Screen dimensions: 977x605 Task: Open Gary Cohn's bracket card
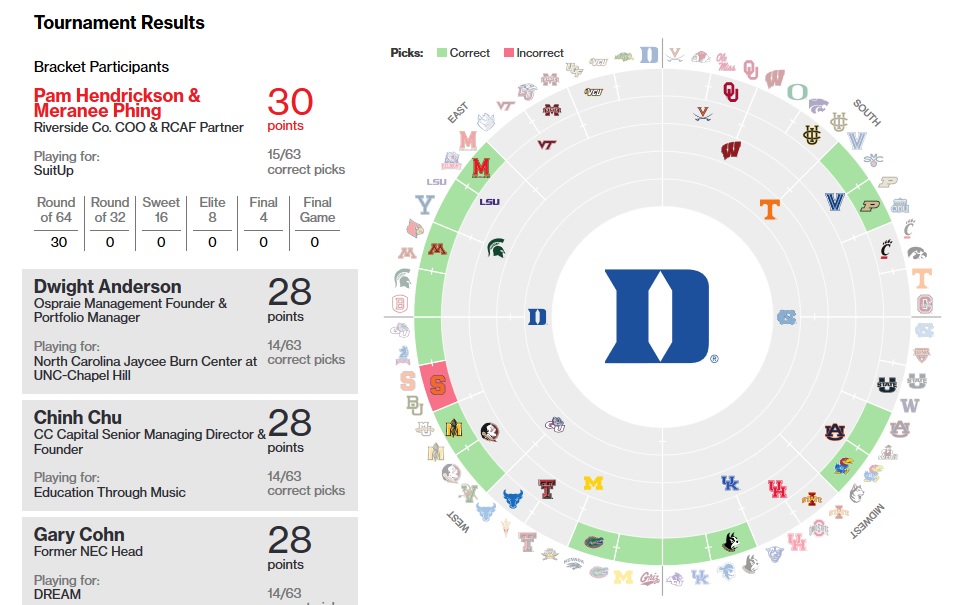[190, 560]
